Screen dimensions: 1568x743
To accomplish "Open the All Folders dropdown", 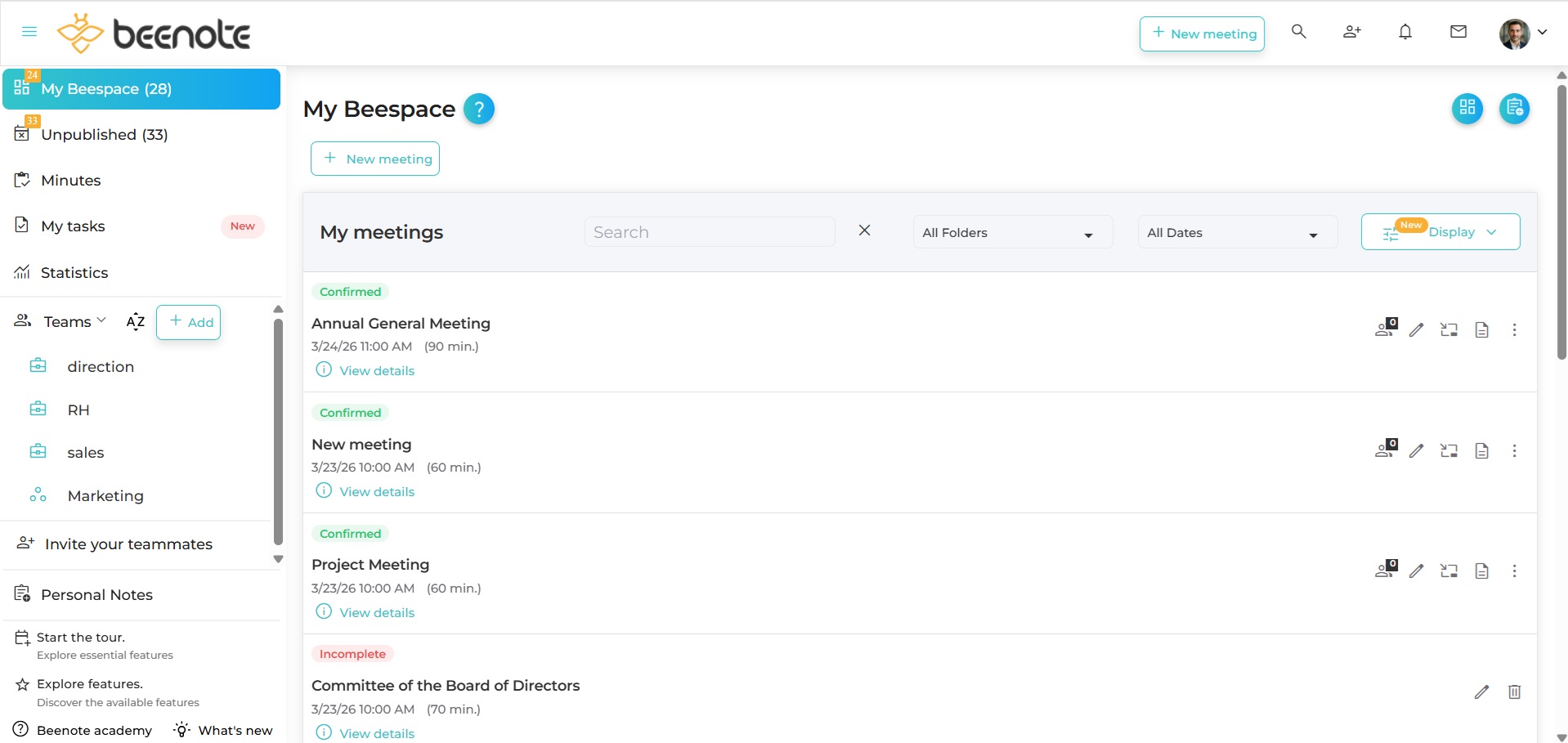I will [1012, 233].
